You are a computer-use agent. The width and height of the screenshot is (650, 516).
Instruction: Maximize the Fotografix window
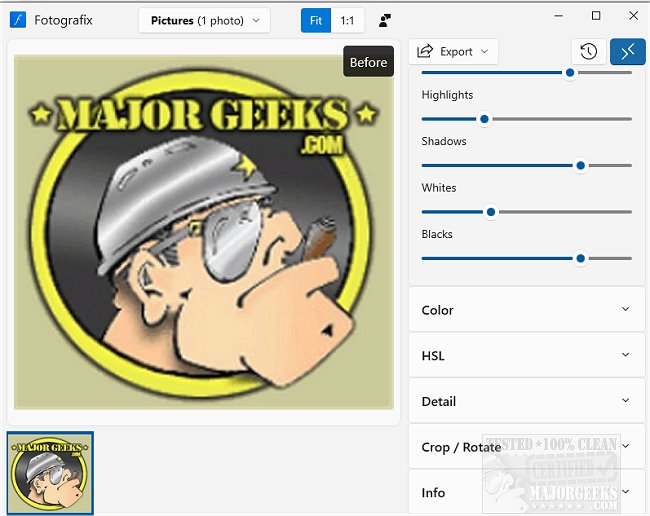coord(596,16)
